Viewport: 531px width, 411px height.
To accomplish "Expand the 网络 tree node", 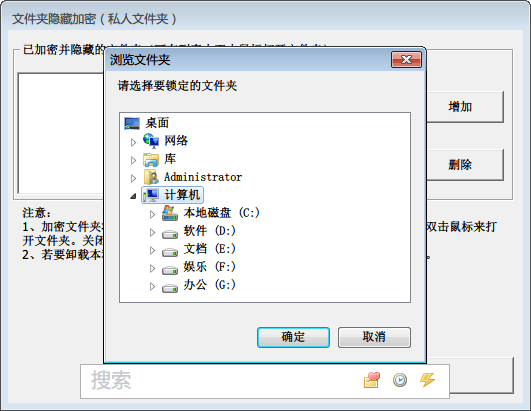I will tap(133, 142).
